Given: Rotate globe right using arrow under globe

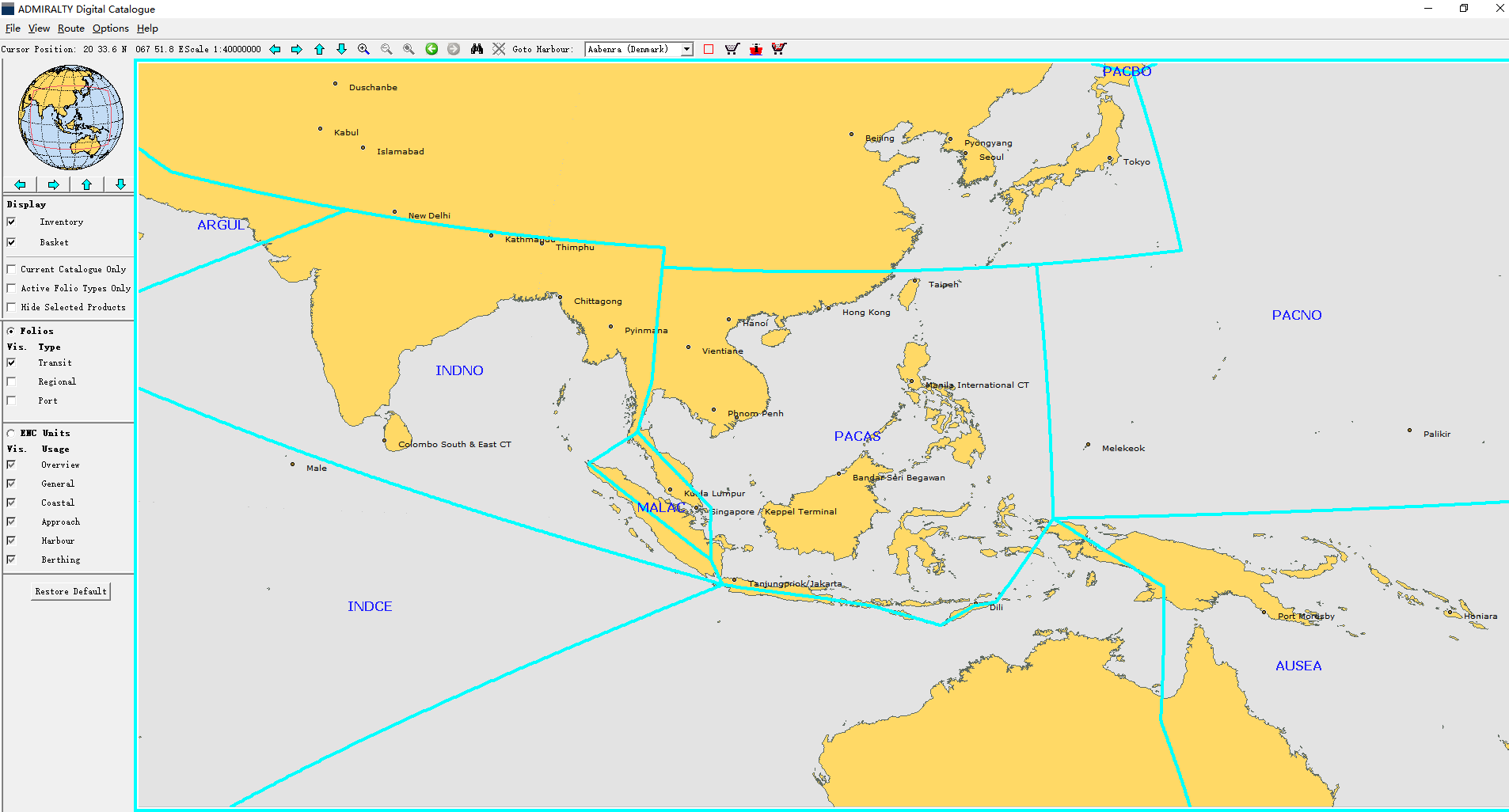Looking at the screenshot, I should [53, 184].
